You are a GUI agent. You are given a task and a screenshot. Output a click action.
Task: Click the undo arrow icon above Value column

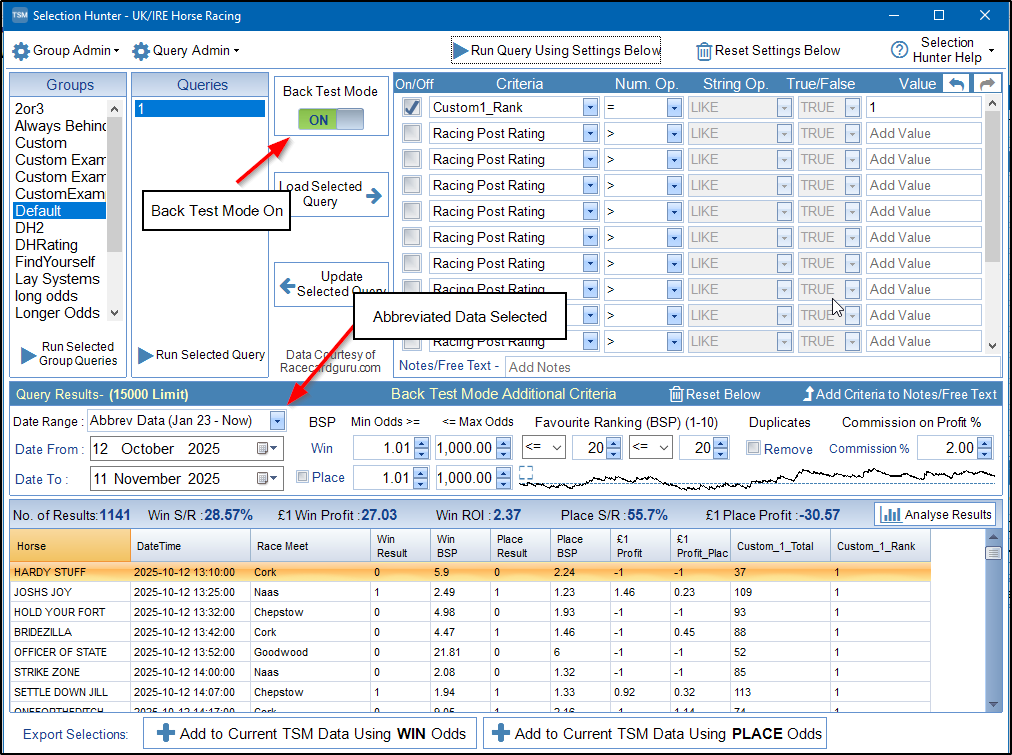(x=957, y=84)
